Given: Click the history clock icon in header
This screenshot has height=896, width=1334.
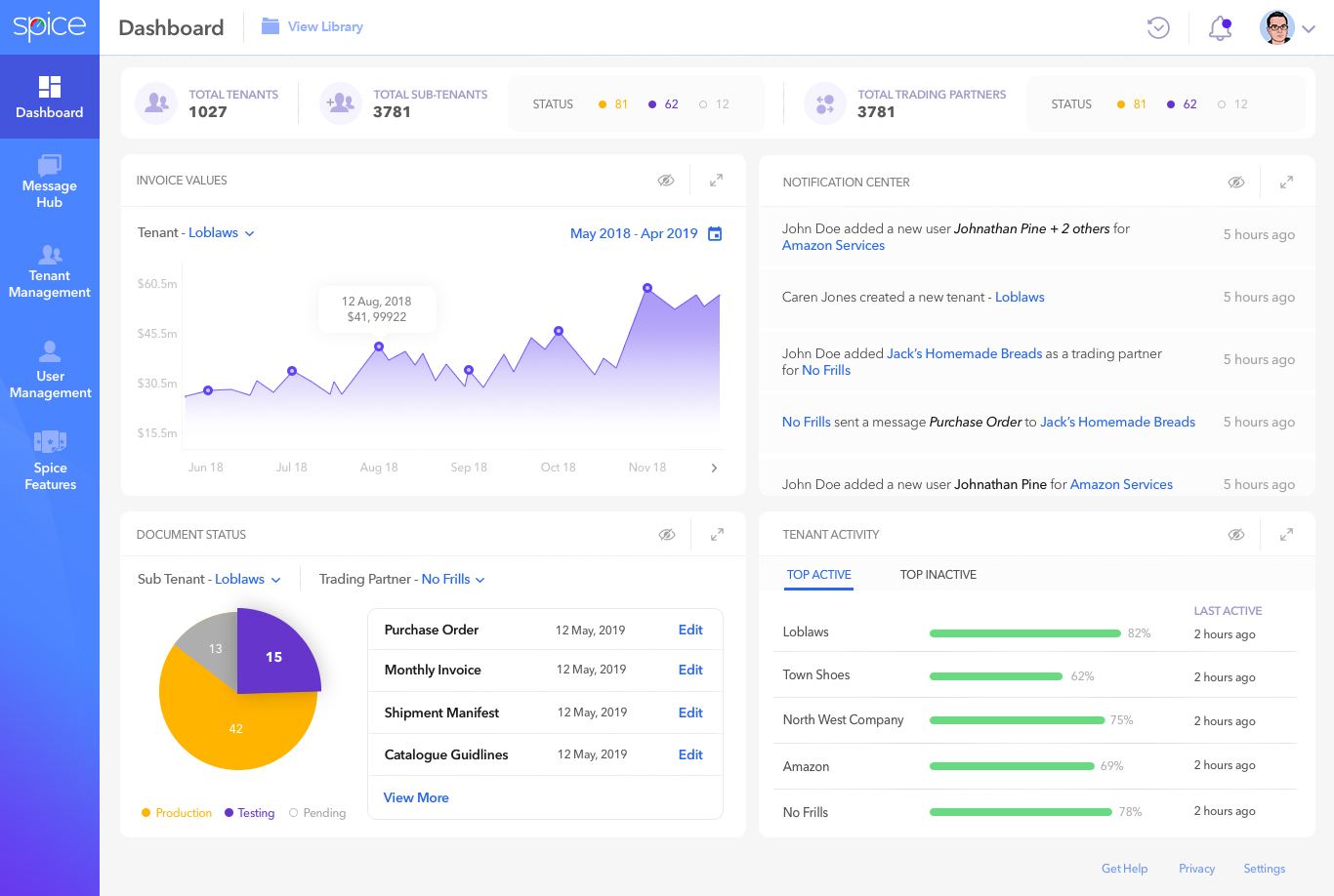Looking at the screenshot, I should click(1158, 27).
